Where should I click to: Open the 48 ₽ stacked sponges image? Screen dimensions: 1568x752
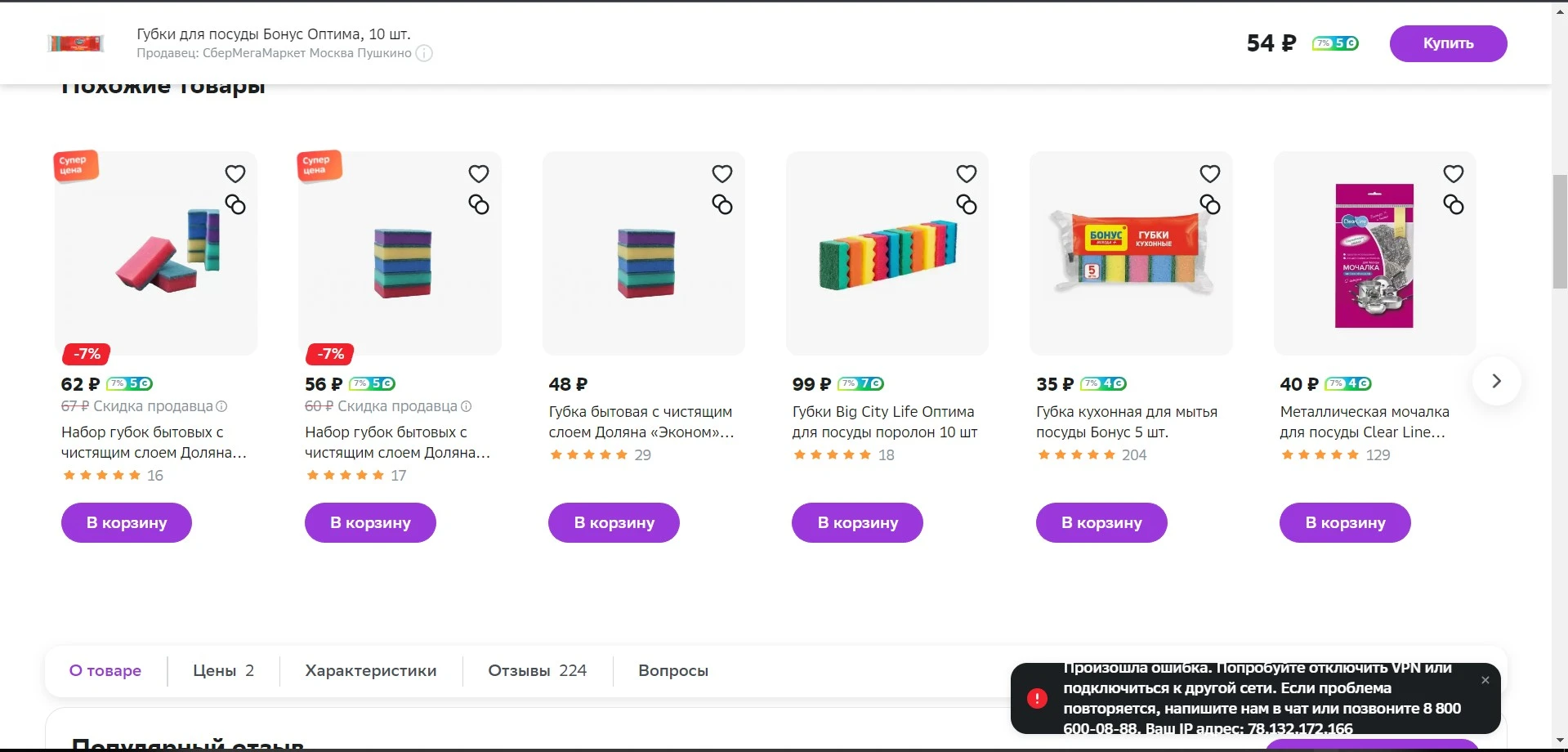click(x=644, y=253)
